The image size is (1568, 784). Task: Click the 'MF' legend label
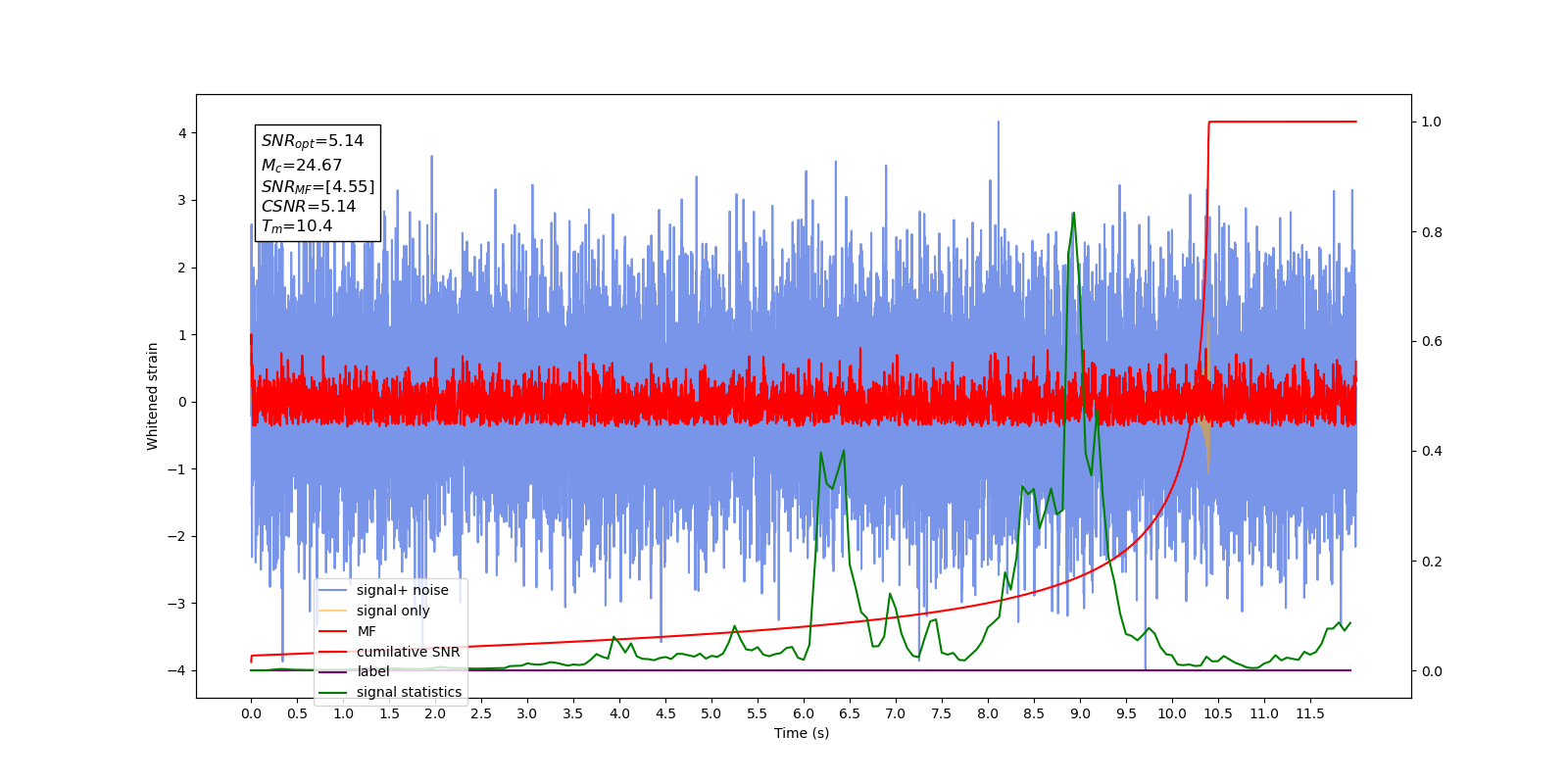[x=366, y=631]
